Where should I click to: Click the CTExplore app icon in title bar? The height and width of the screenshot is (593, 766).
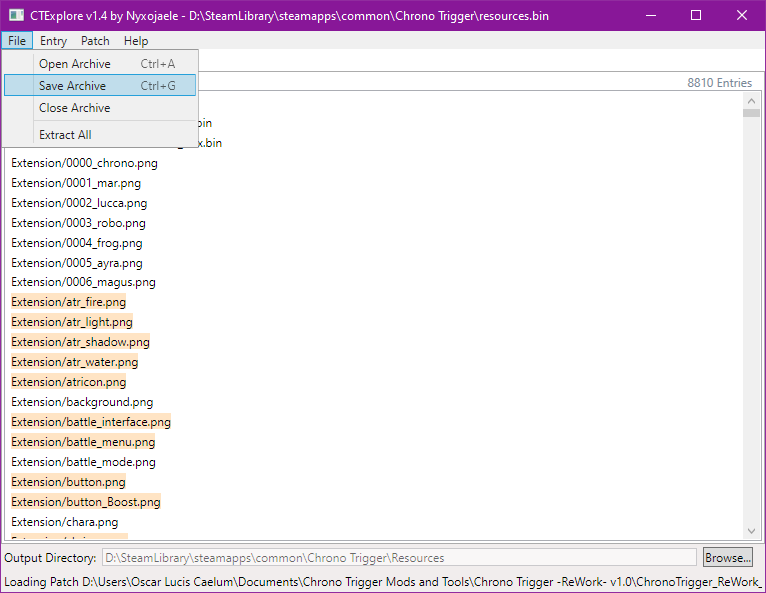[x=16, y=15]
